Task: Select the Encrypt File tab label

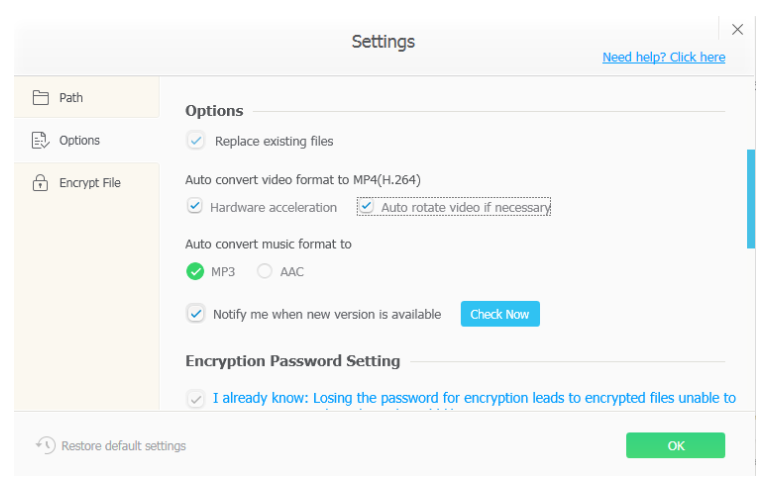Action: coord(90,183)
